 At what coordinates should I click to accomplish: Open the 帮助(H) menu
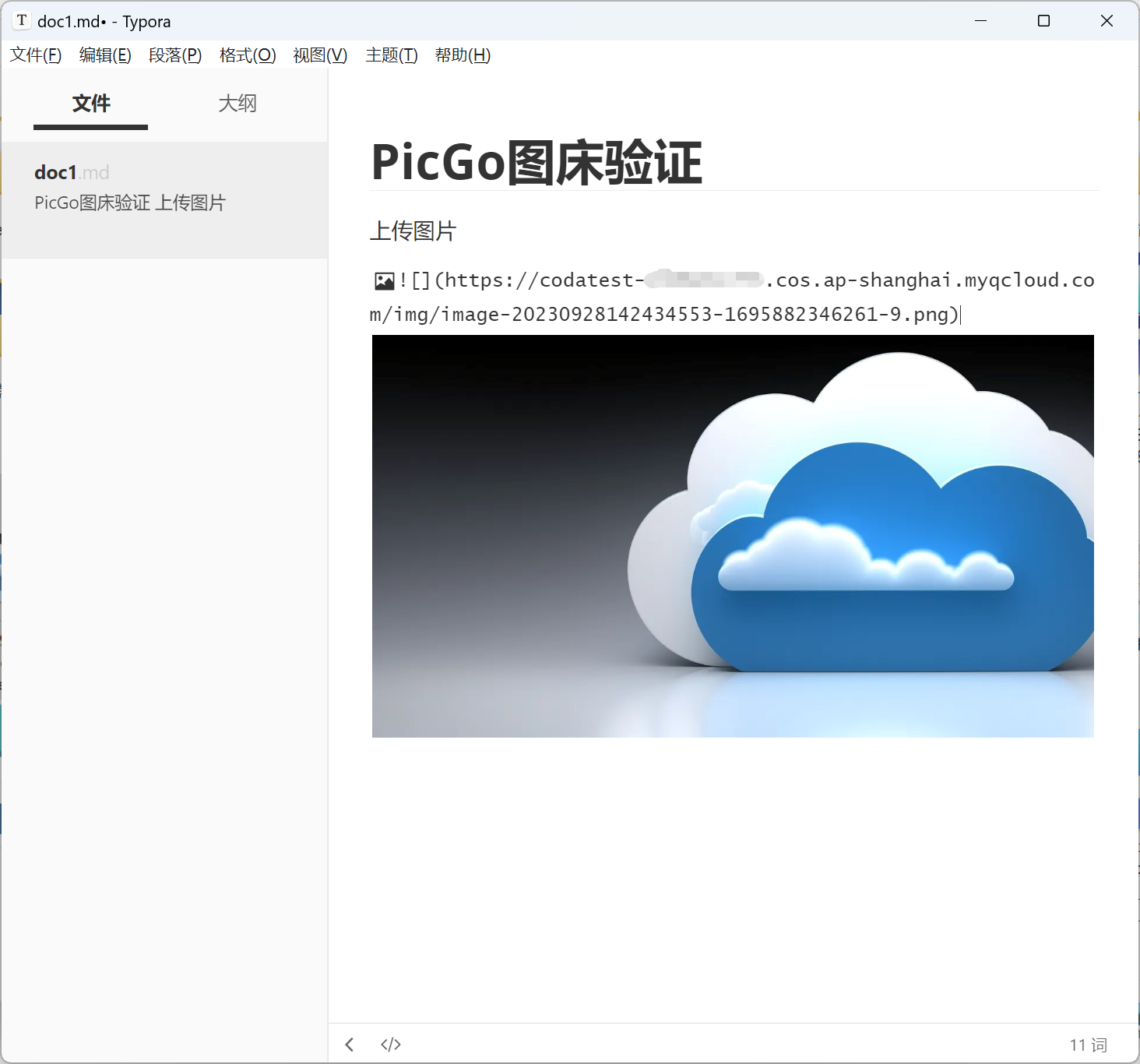463,55
